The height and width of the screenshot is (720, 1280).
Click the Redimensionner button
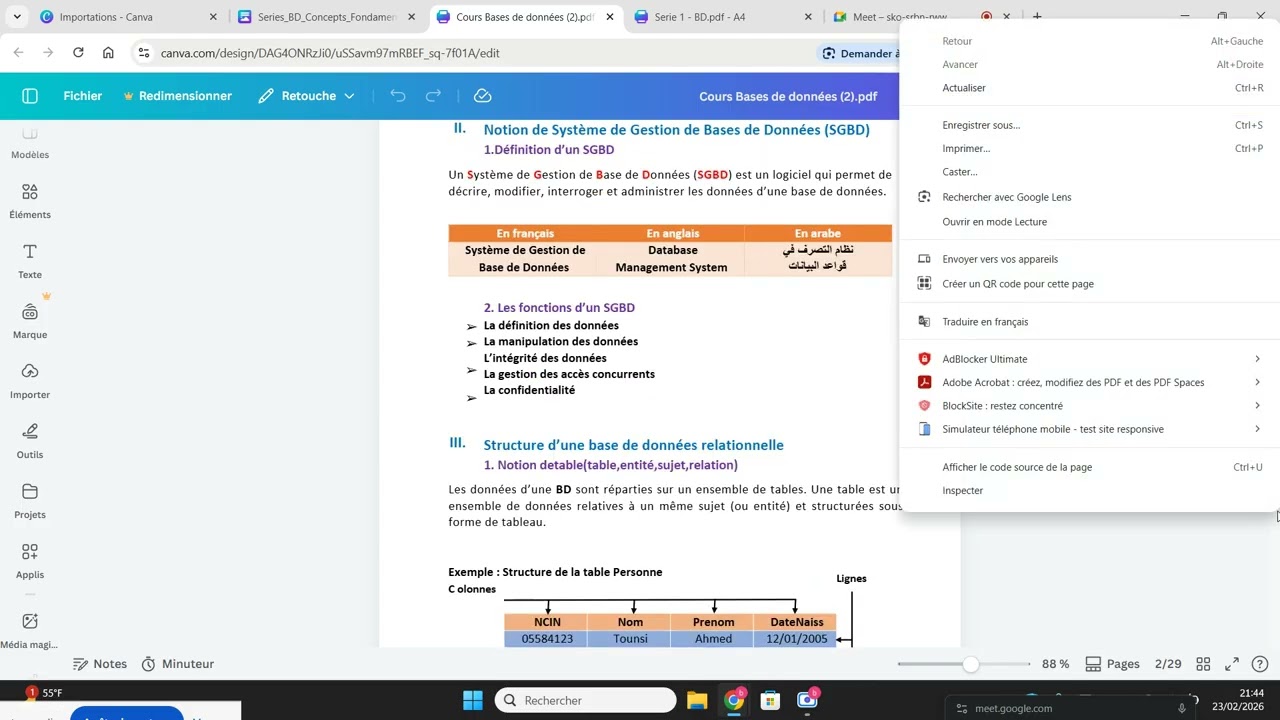pos(177,96)
